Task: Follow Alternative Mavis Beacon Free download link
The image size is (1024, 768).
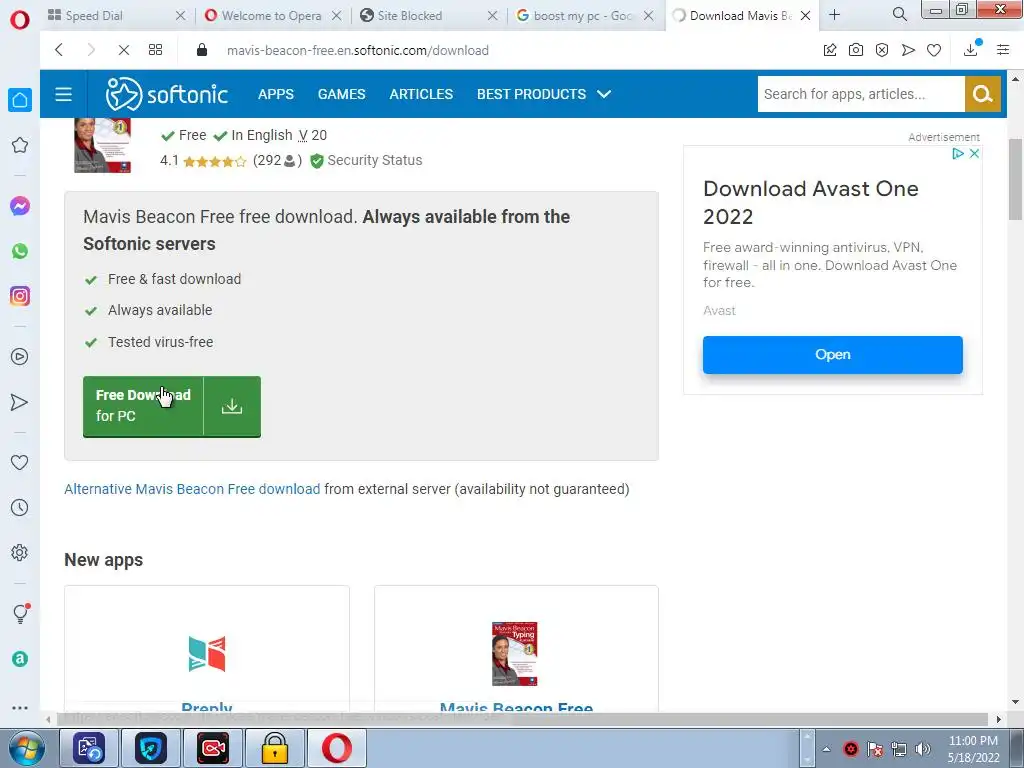Action: click(192, 489)
